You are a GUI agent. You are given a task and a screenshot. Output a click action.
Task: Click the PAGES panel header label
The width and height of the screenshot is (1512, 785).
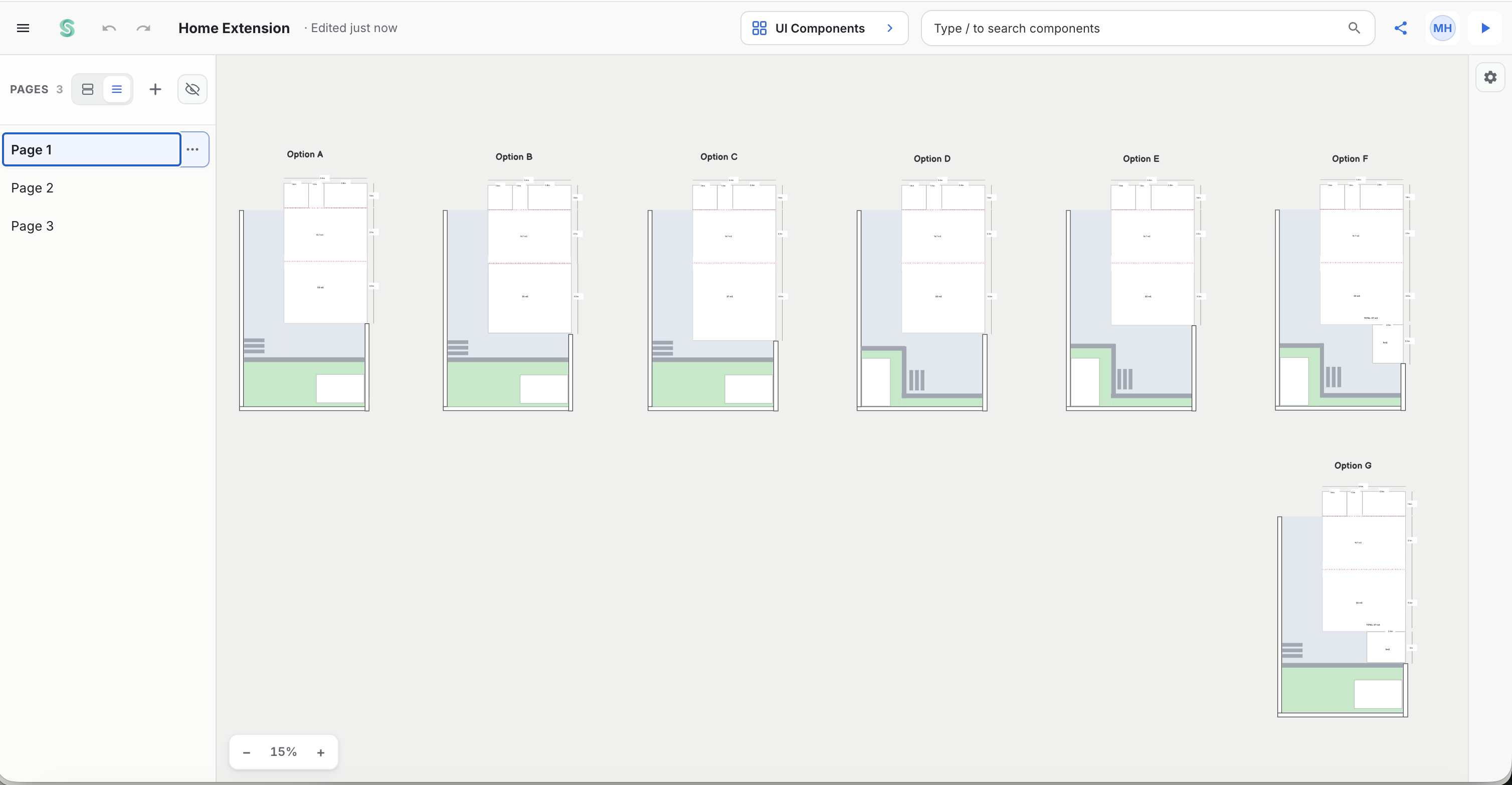[x=30, y=89]
